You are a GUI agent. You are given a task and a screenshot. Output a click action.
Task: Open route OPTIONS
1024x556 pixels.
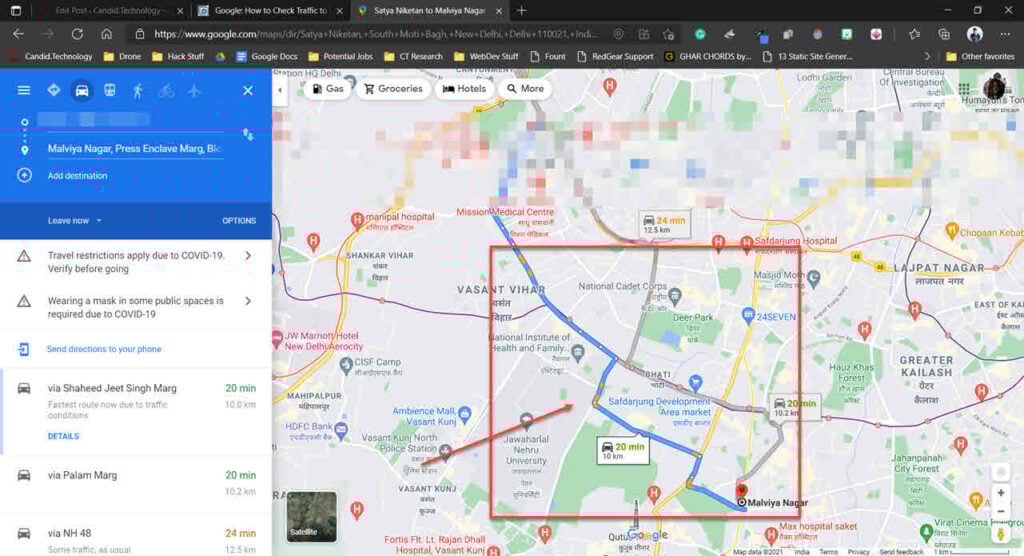239,221
